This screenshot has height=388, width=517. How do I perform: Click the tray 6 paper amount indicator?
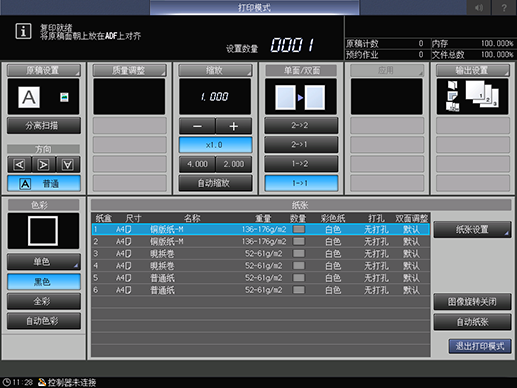point(299,290)
